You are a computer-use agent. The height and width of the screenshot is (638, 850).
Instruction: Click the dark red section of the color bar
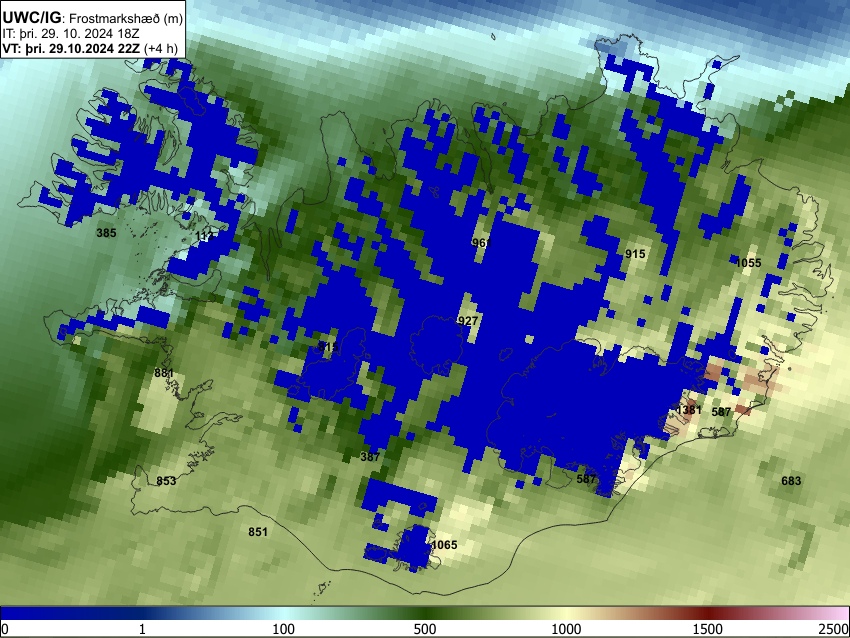click(x=708, y=614)
